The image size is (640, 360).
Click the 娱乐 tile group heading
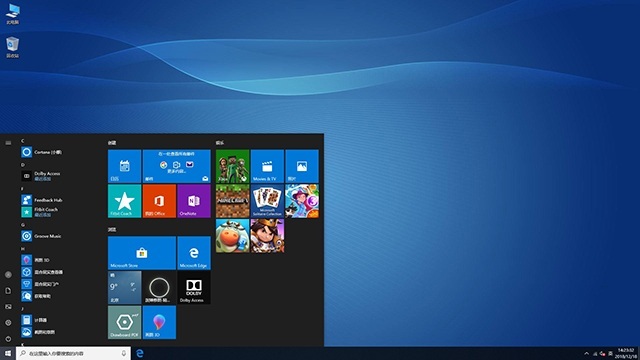click(x=220, y=143)
